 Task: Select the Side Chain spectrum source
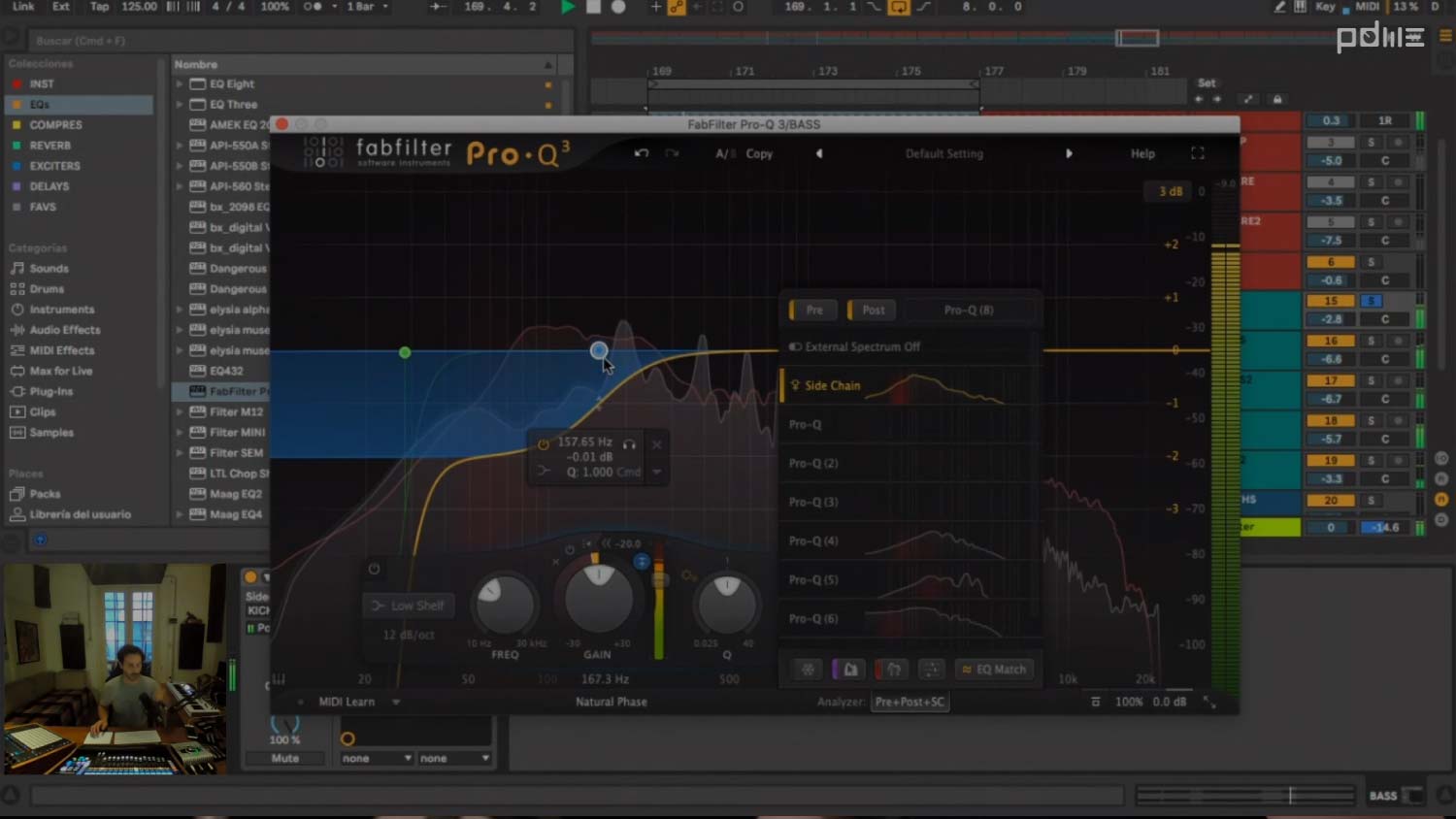(908, 385)
